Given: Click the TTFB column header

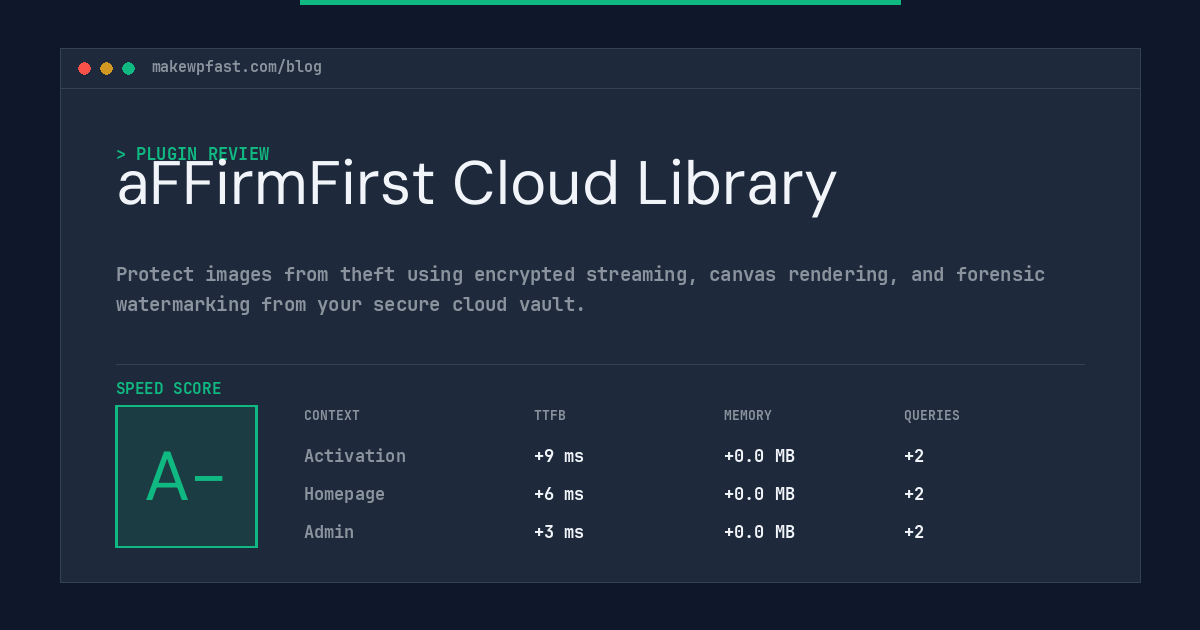Looking at the screenshot, I should click(550, 416).
